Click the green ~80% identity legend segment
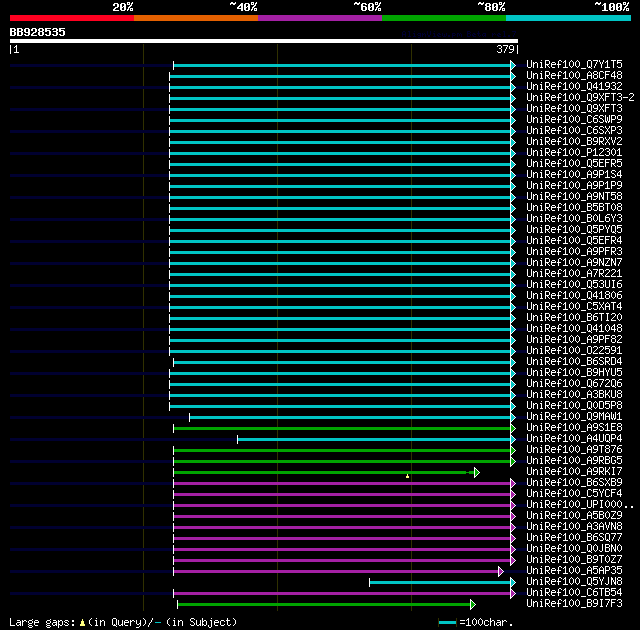The image size is (640, 630). (444, 18)
